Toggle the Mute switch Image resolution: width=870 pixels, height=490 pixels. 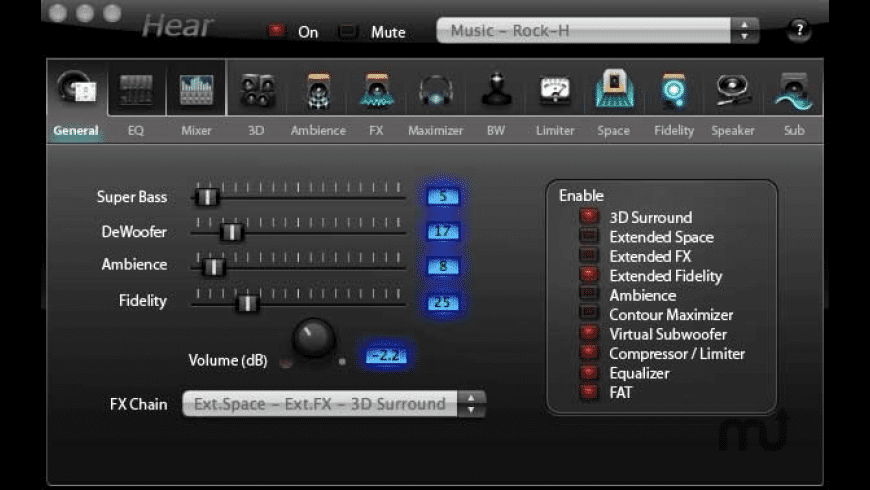coord(348,31)
